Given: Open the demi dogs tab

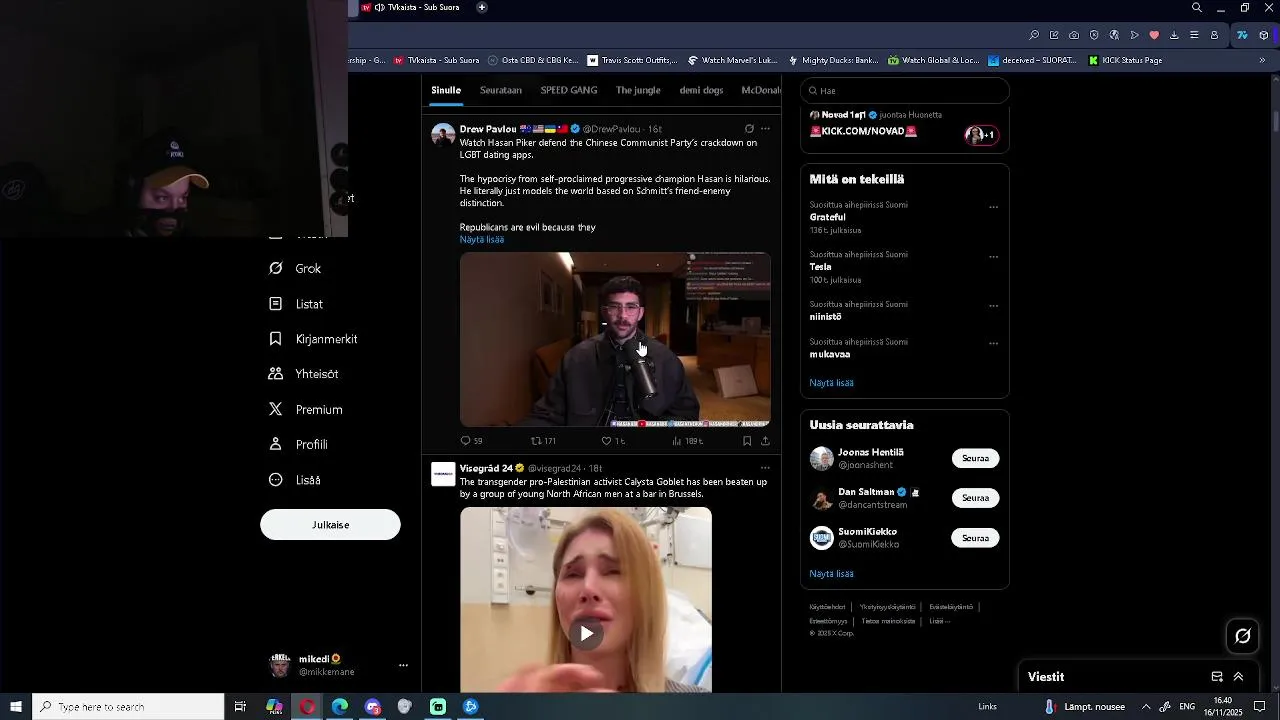Looking at the screenshot, I should point(701,90).
